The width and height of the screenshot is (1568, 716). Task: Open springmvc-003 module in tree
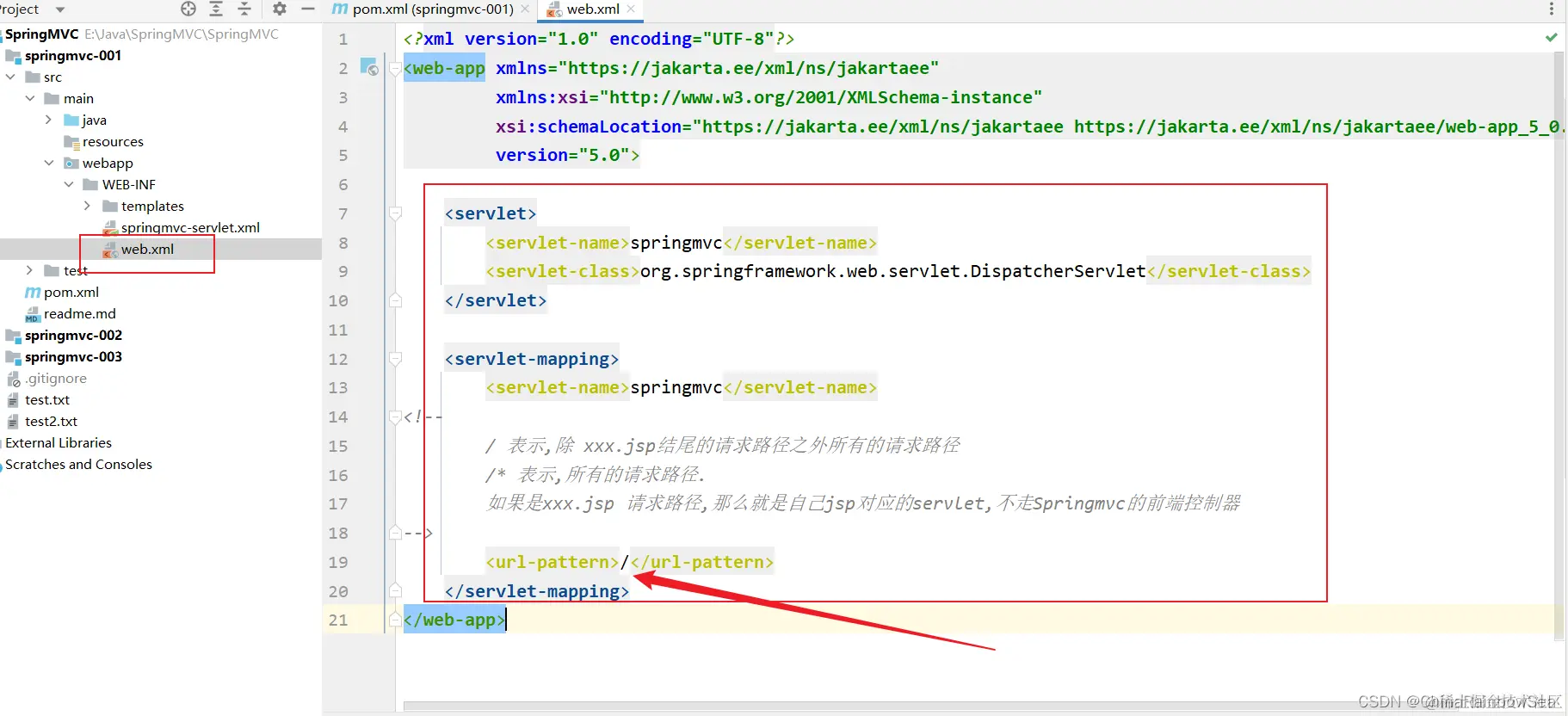click(73, 357)
